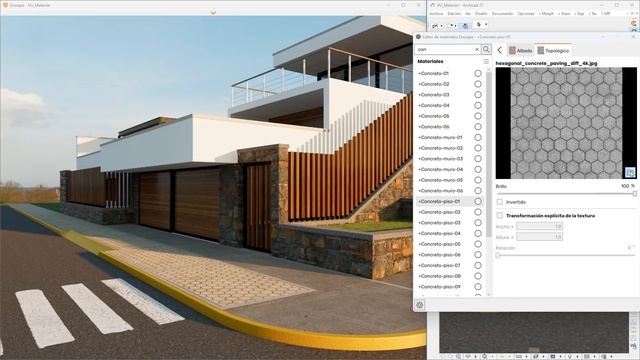Select the +Concreto-05 material name
This screenshot has width=640, height=360.
(433, 116)
